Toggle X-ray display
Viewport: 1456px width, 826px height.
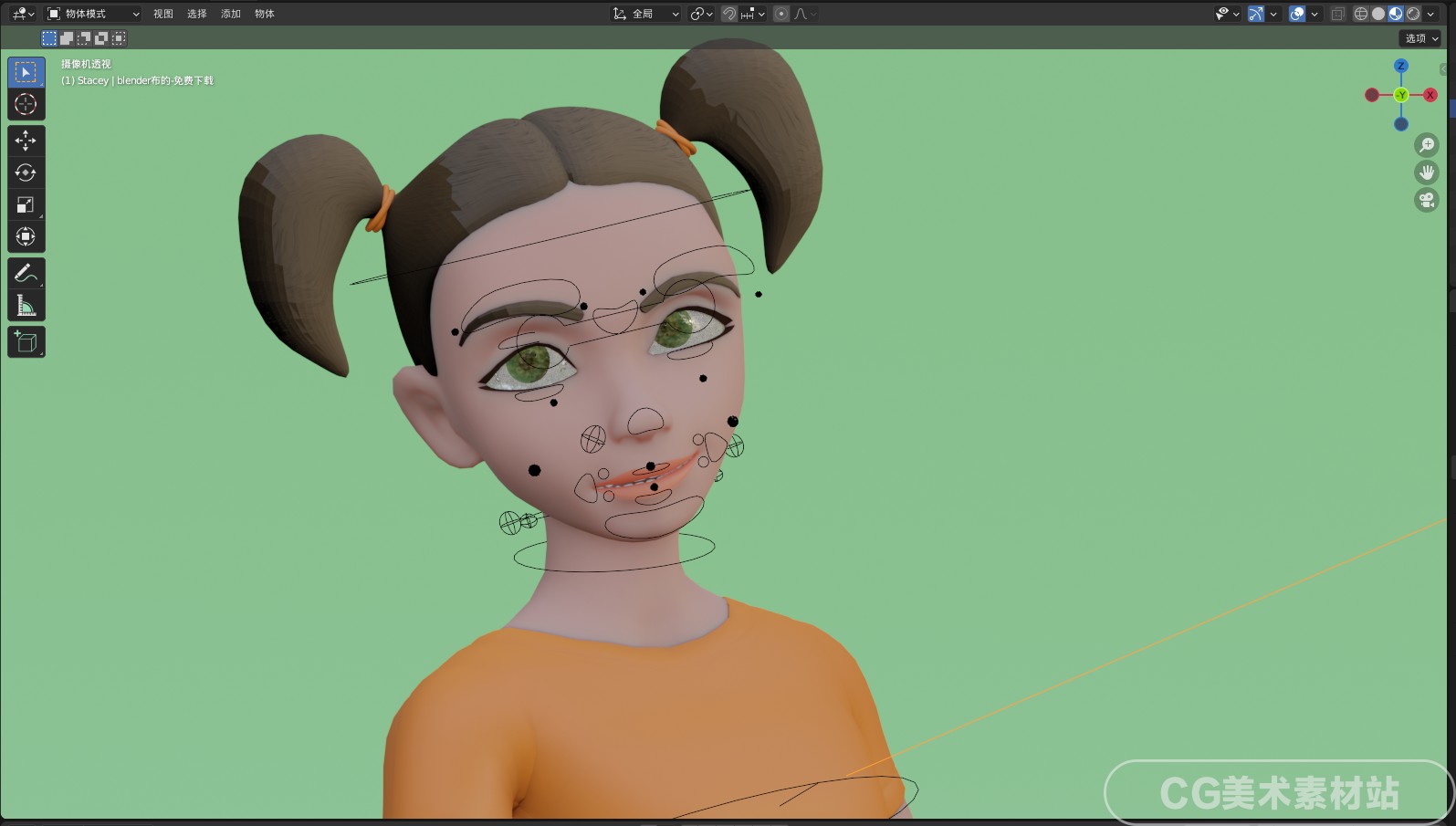pos(1337,14)
